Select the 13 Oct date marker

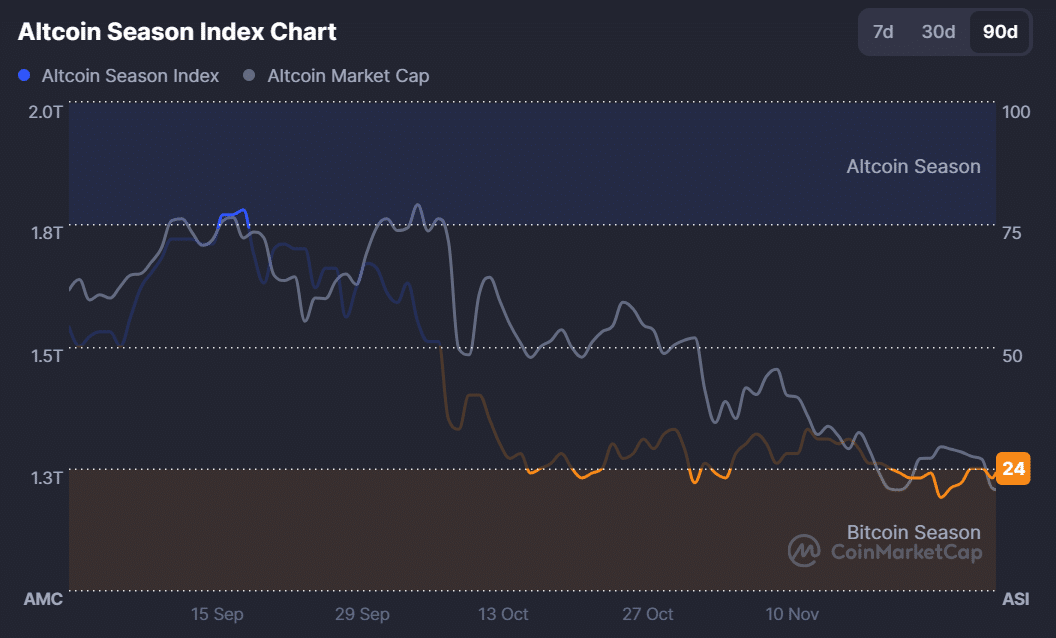pos(503,613)
